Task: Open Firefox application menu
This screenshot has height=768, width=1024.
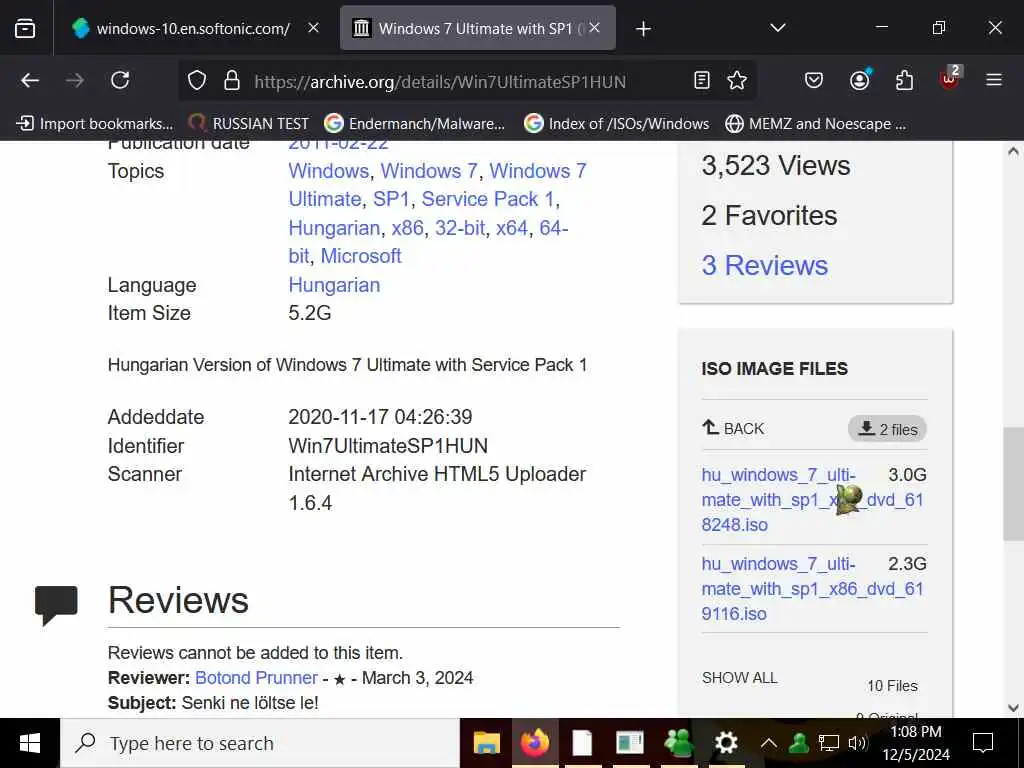Action: 994,80
